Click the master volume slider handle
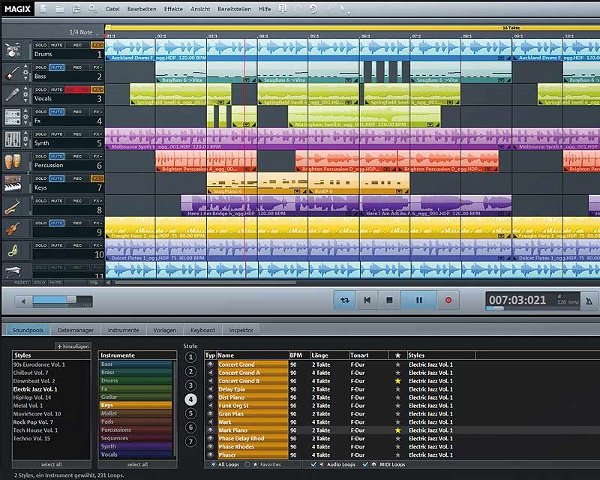The height and width of the screenshot is (480, 600). pyautogui.click(x=71, y=299)
